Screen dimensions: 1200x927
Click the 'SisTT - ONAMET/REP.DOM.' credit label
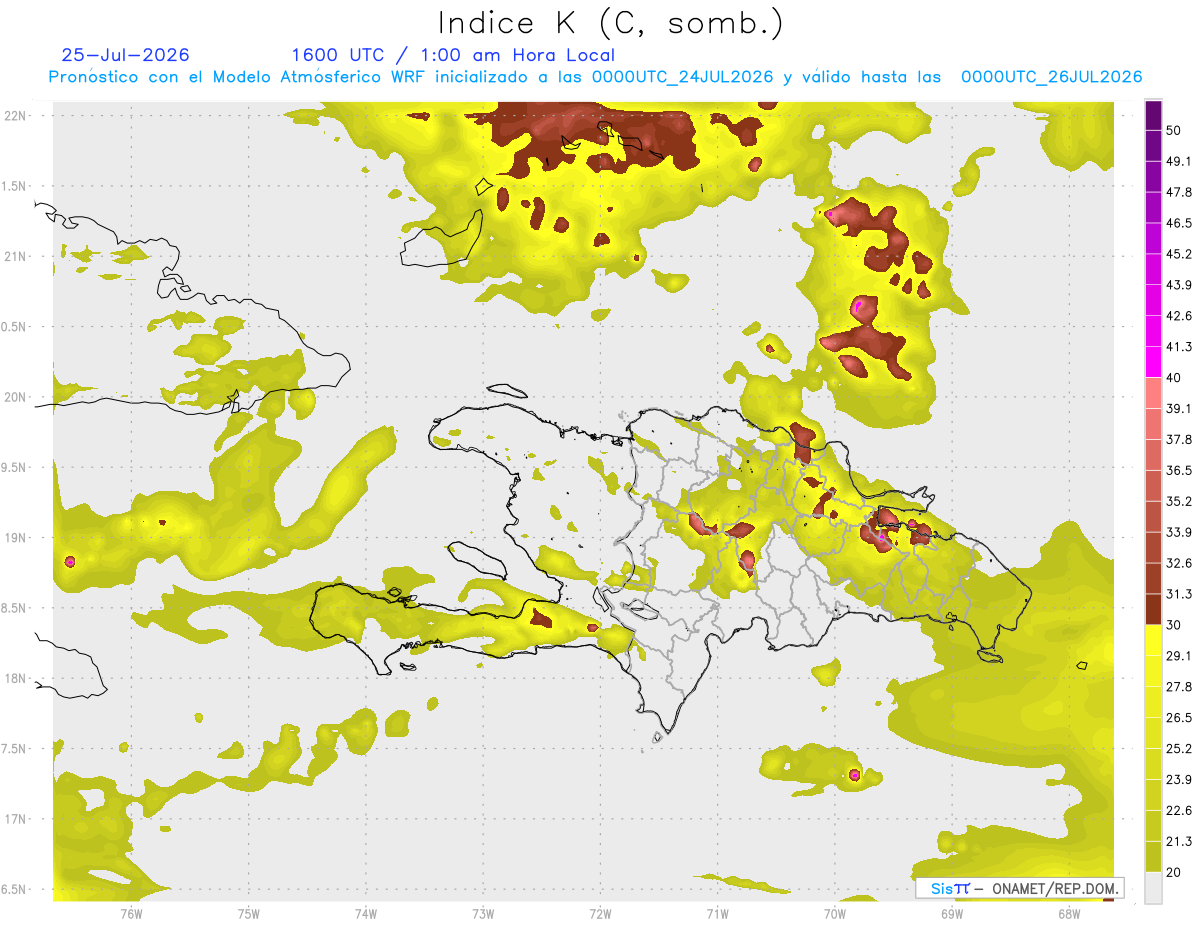[x=1018, y=888]
